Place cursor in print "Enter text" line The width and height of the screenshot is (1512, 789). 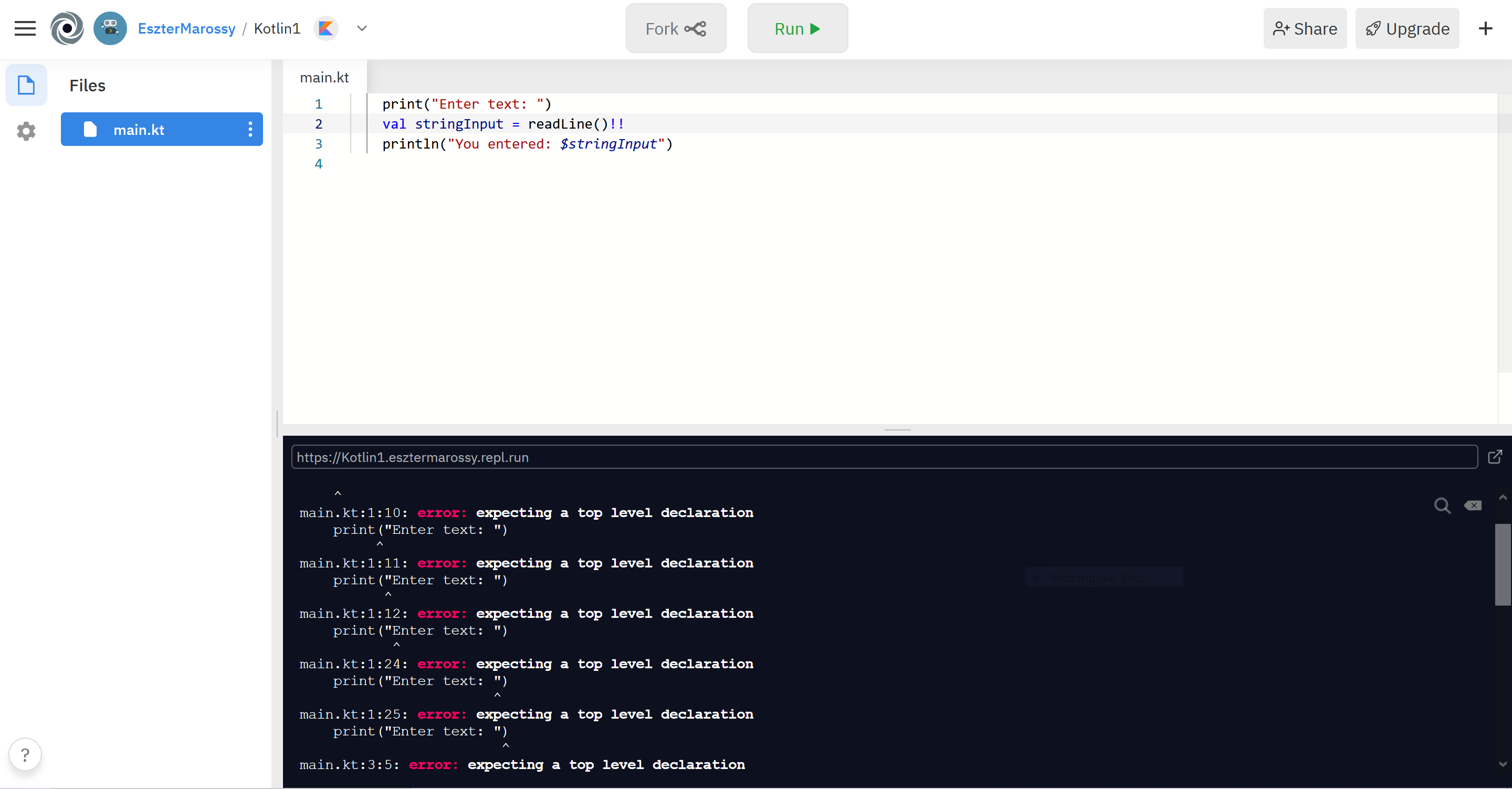click(x=467, y=104)
